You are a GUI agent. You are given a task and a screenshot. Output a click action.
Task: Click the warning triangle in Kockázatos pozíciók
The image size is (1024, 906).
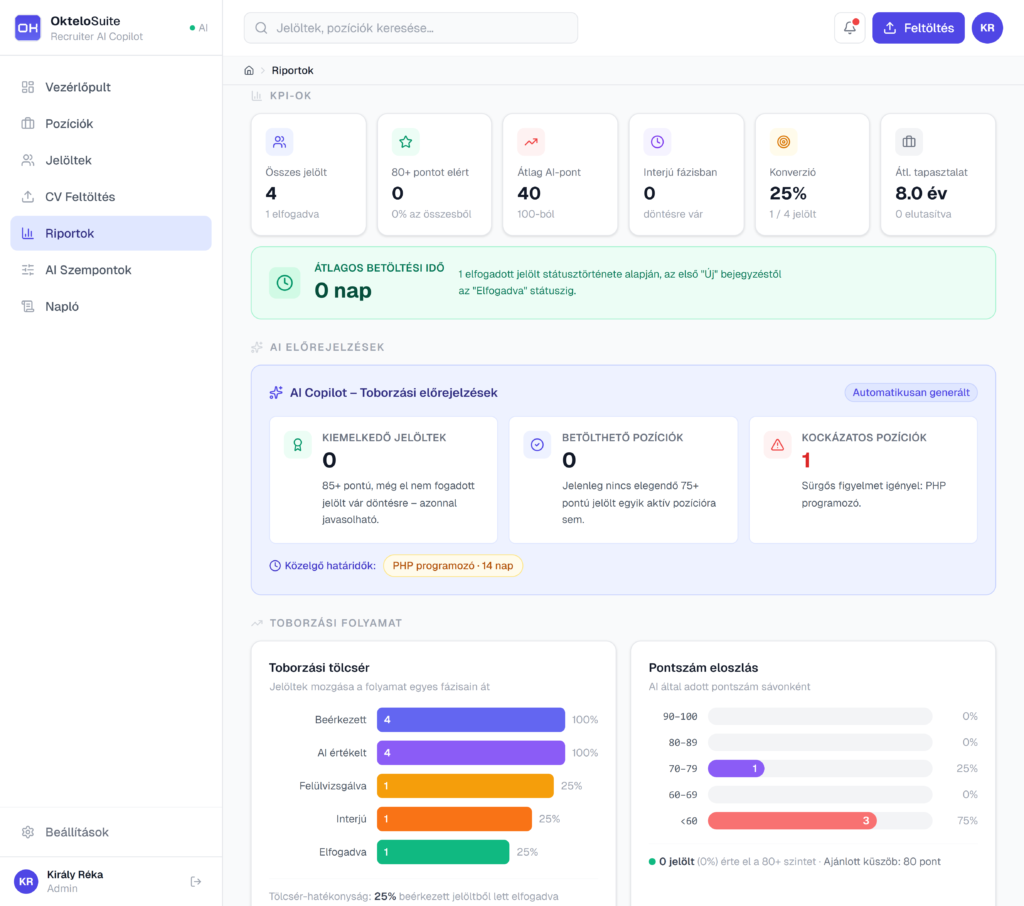pos(777,445)
